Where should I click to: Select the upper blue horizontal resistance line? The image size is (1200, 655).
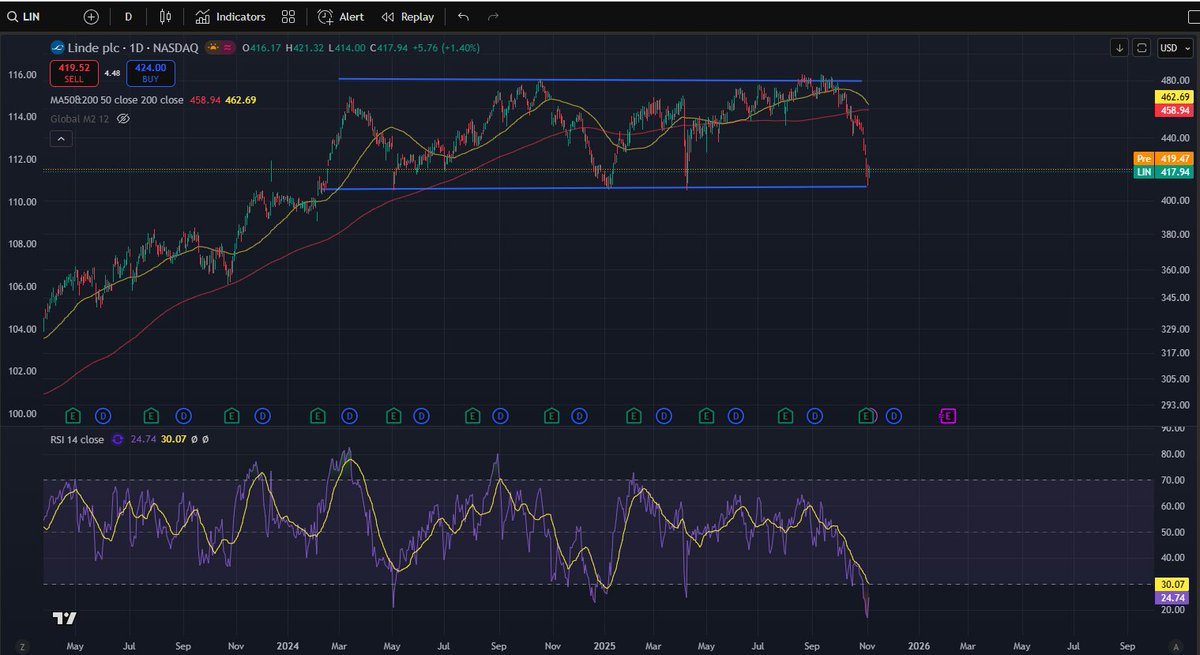point(600,79)
